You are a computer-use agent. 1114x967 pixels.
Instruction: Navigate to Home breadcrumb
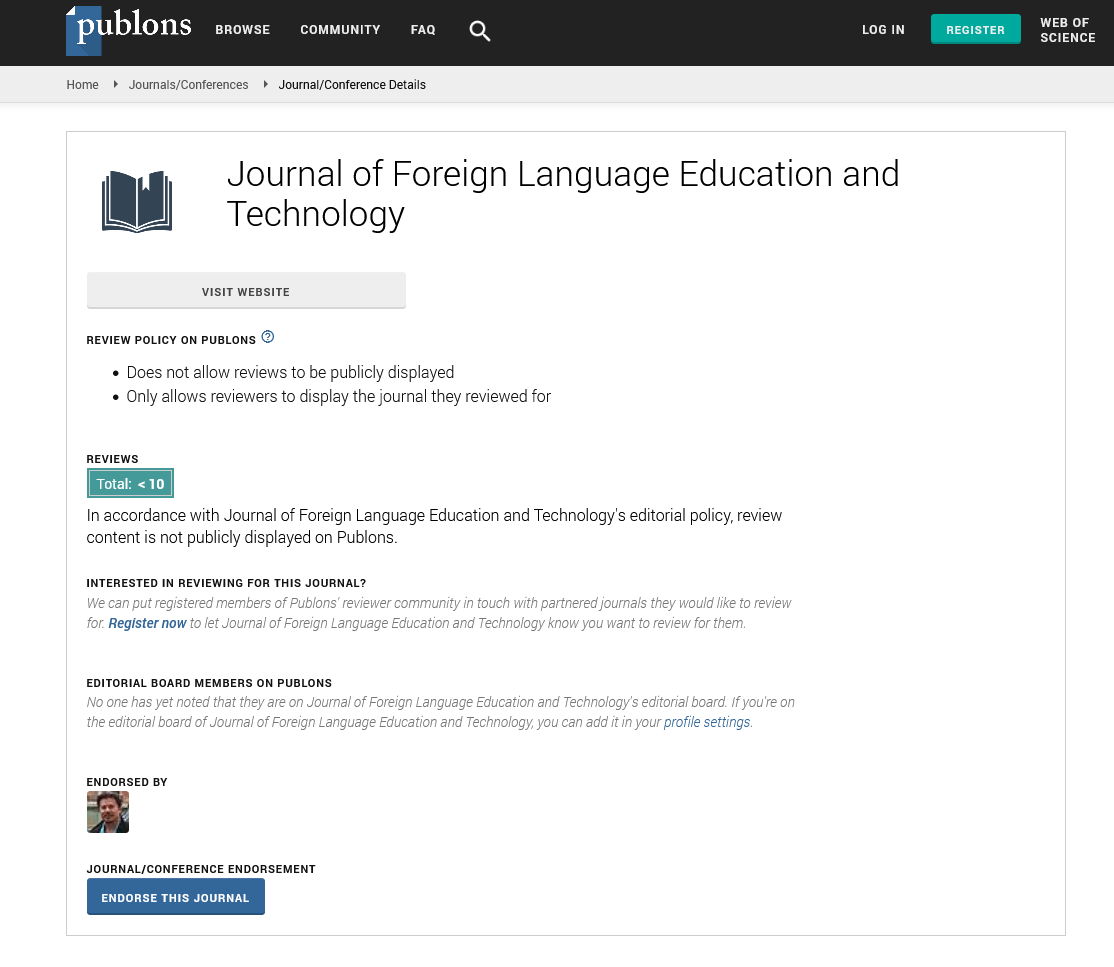point(82,85)
